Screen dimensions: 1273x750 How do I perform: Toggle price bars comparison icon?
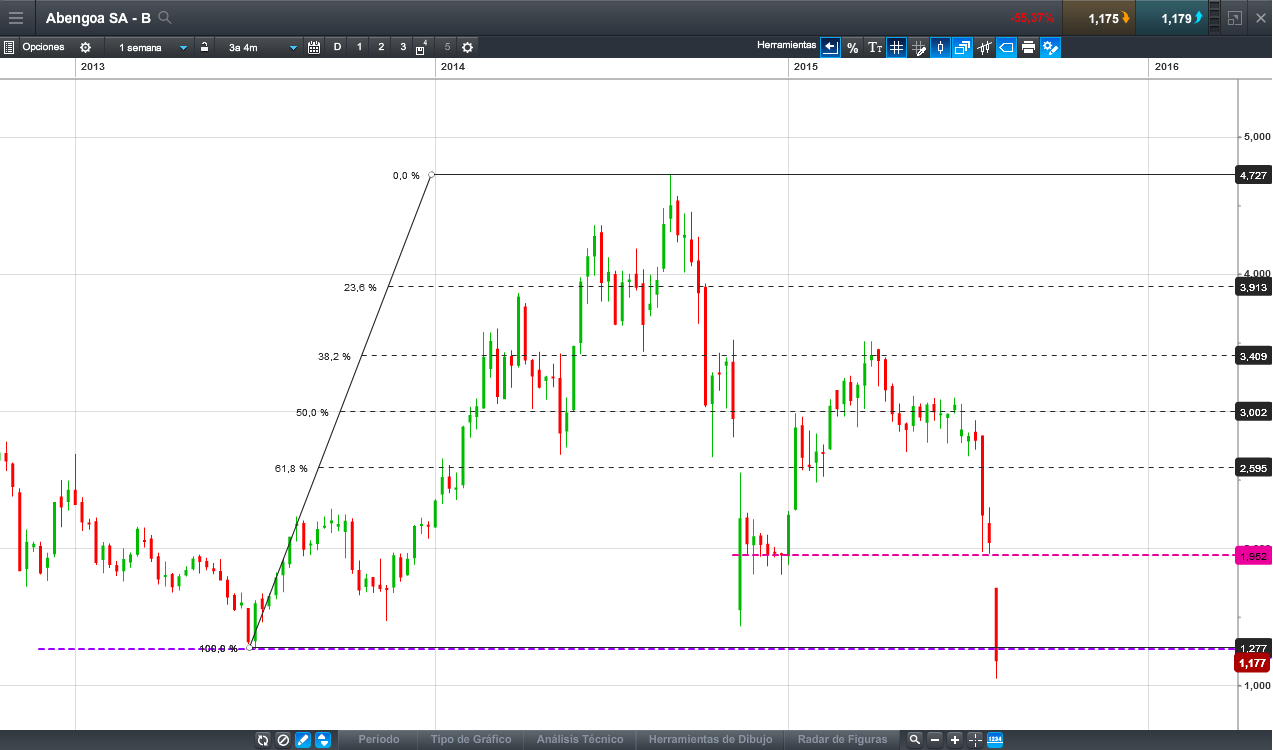click(984, 47)
